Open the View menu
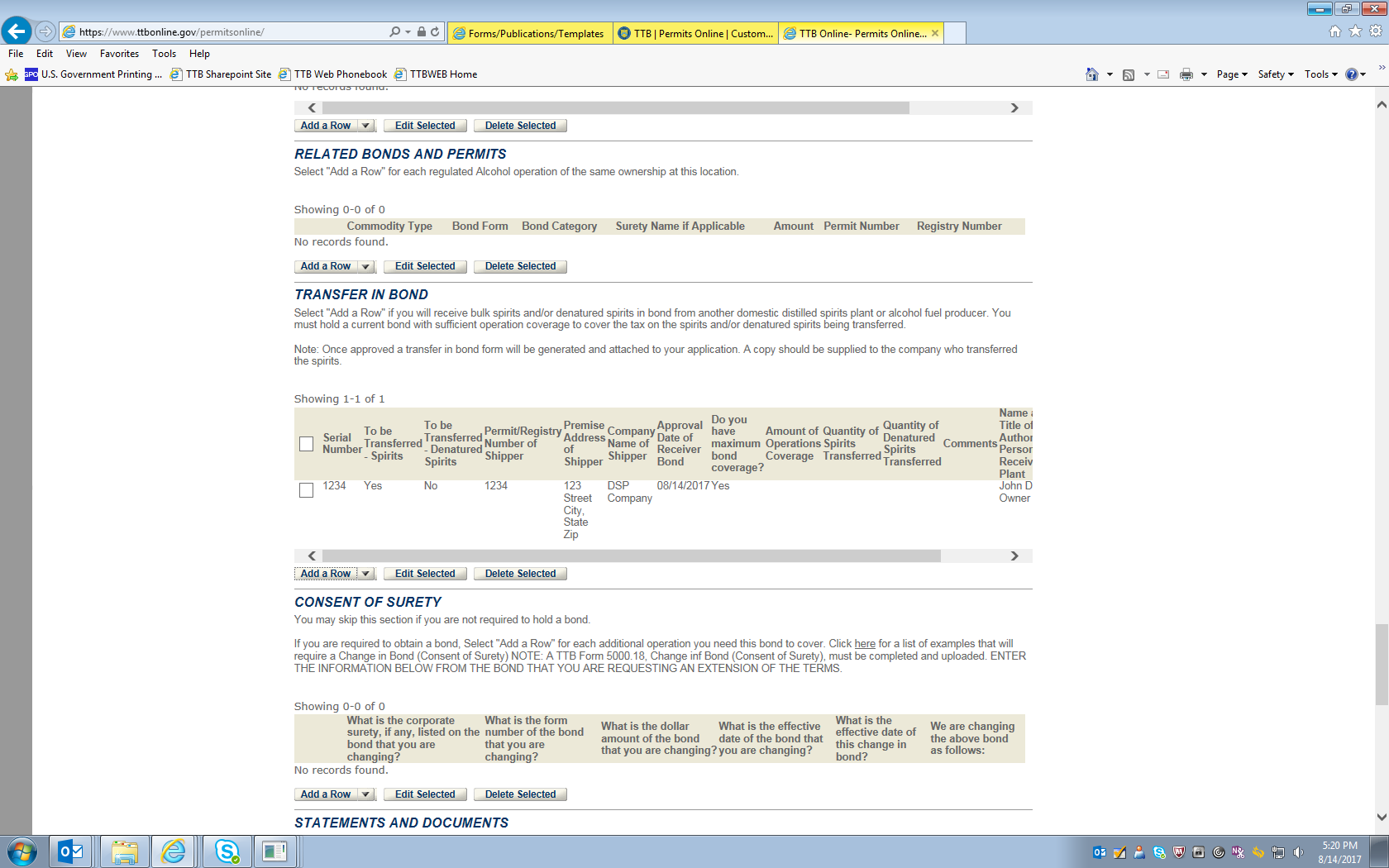This screenshot has height=868, width=1389. click(x=76, y=54)
